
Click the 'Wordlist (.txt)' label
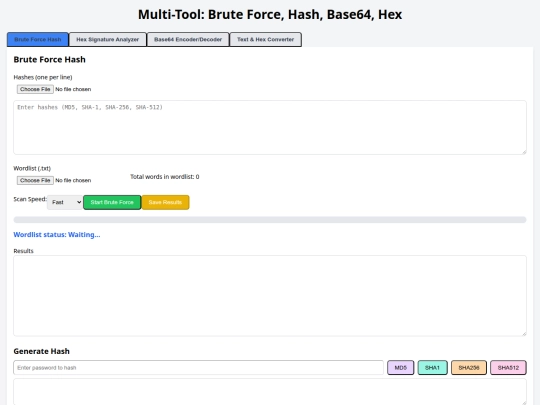pyautogui.click(x=32, y=168)
